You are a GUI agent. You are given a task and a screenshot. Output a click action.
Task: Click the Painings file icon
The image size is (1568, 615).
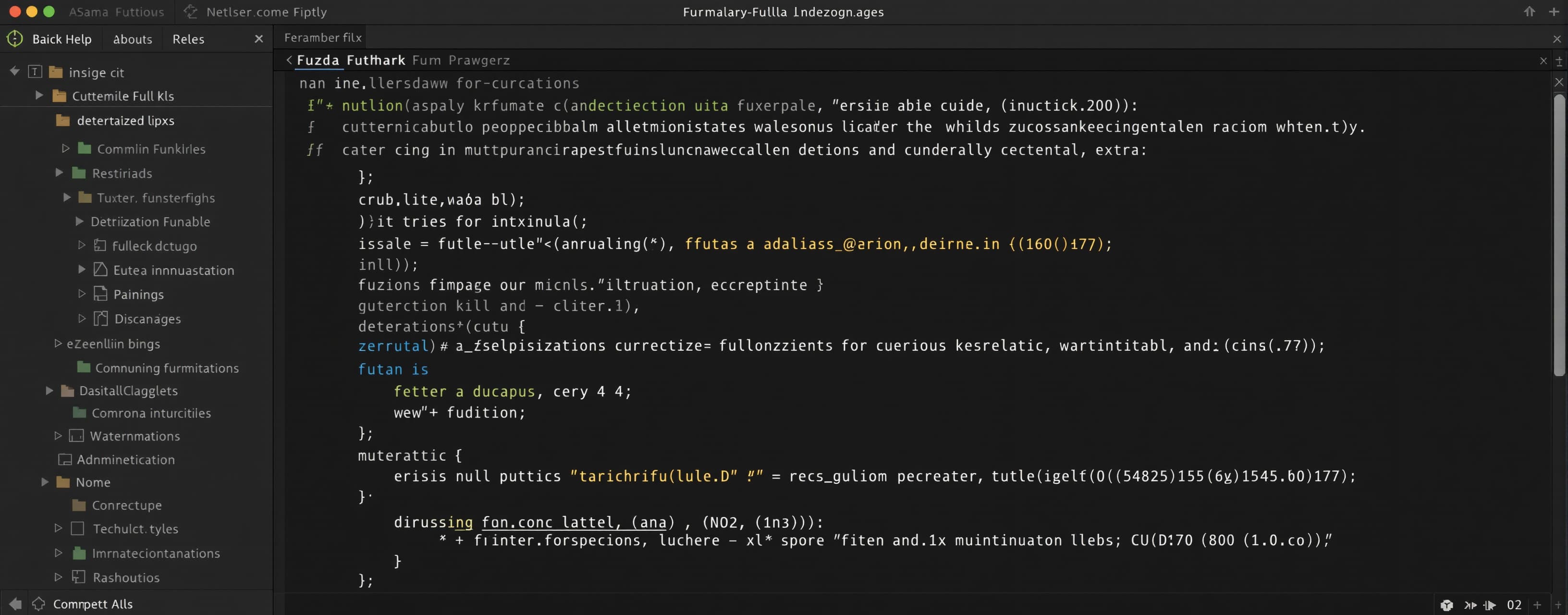pos(100,294)
